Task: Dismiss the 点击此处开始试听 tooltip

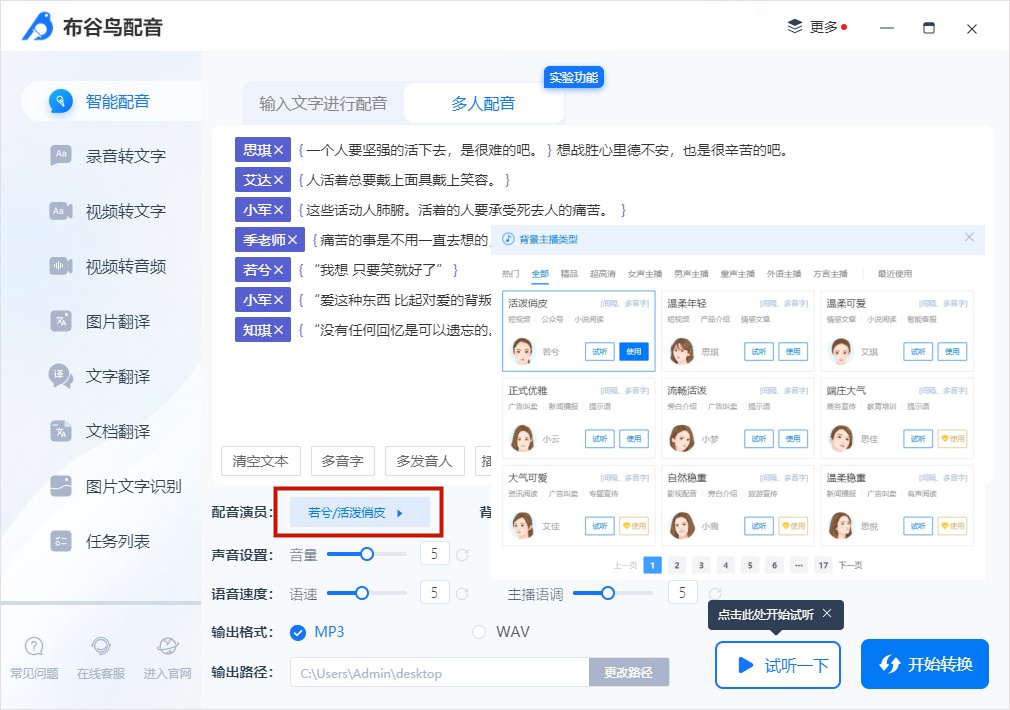Action: pos(827,613)
